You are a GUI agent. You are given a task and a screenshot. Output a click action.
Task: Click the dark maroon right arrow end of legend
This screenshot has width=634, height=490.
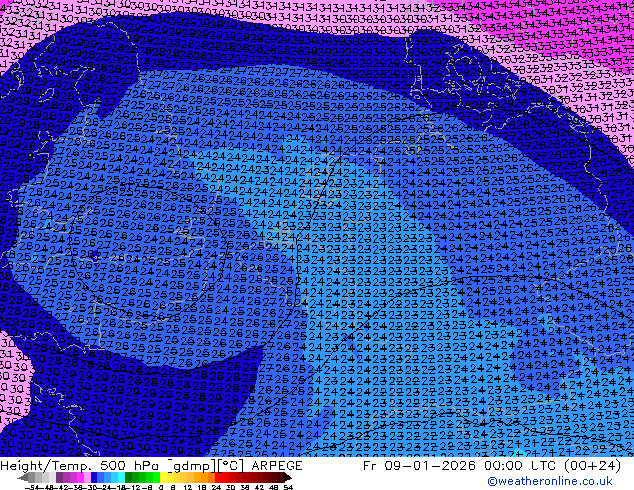click(287, 478)
